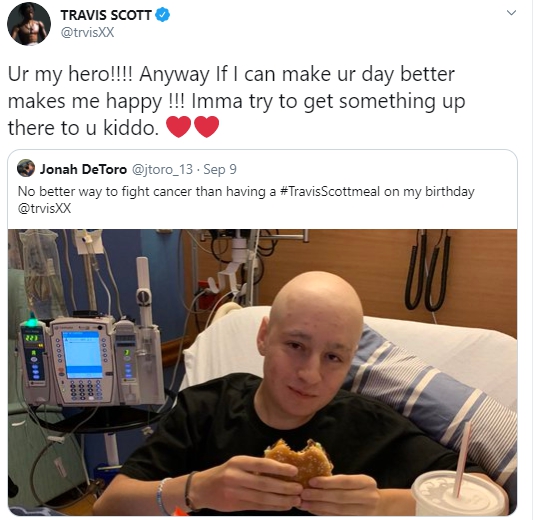Click the red heart emojis

[x=192, y=127]
